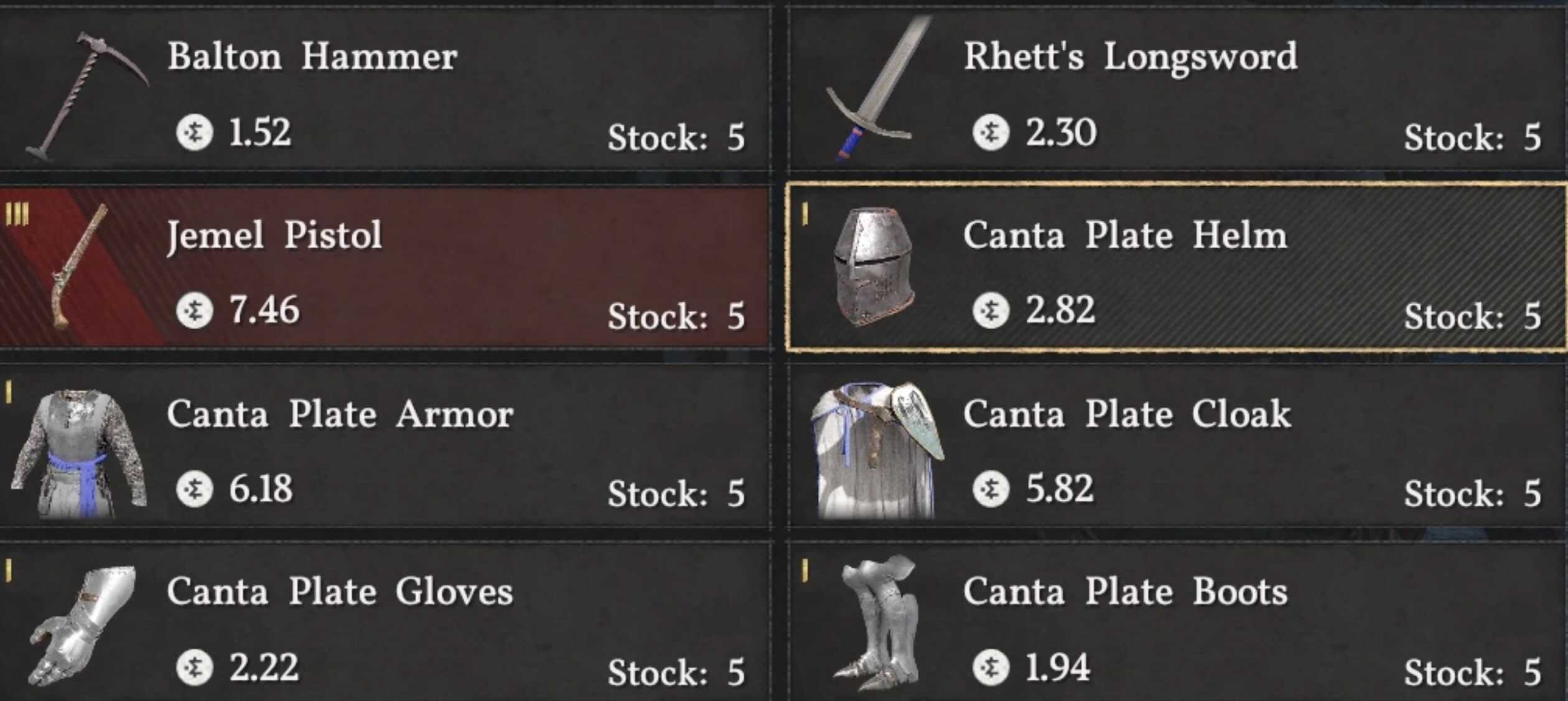Click the Canta Plate Helm icon

[x=874, y=266]
